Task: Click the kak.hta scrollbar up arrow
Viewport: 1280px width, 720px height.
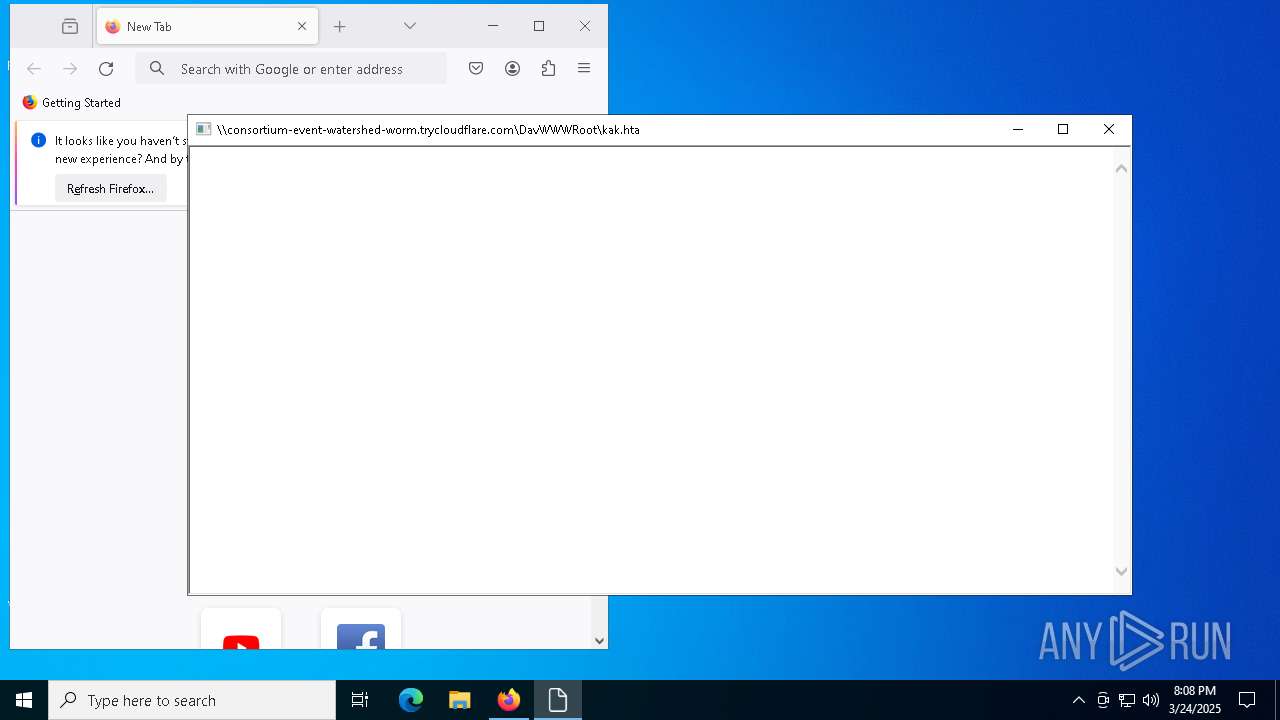Action: coord(1122,169)
